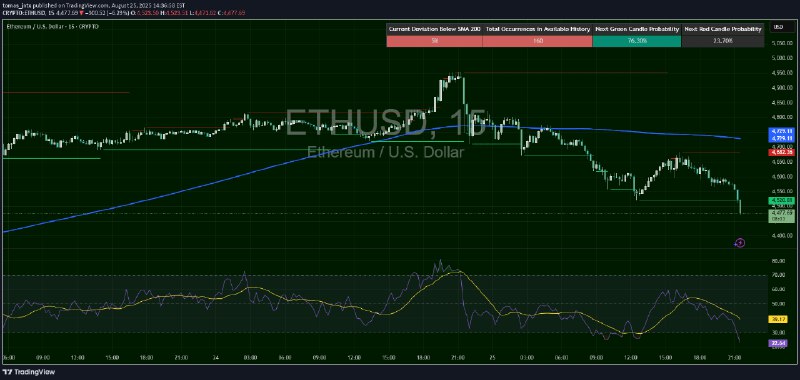This screenshot has height=380, width=800.
Task: Click the blue SMA price label on axis
Action: click(x=781, y=135)
